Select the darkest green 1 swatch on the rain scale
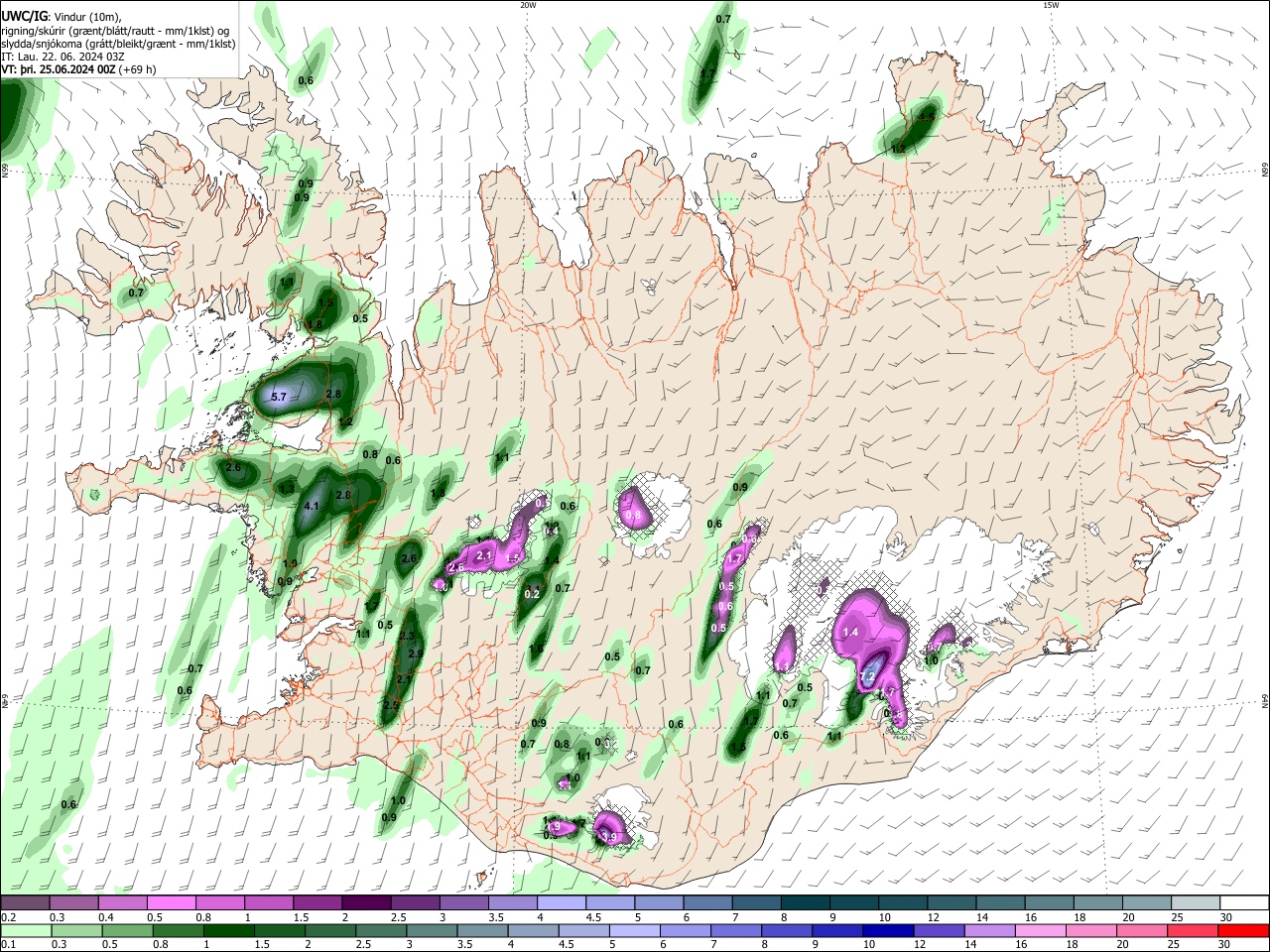The height and width of the screenshot is (952, 1270). (229, 930)
